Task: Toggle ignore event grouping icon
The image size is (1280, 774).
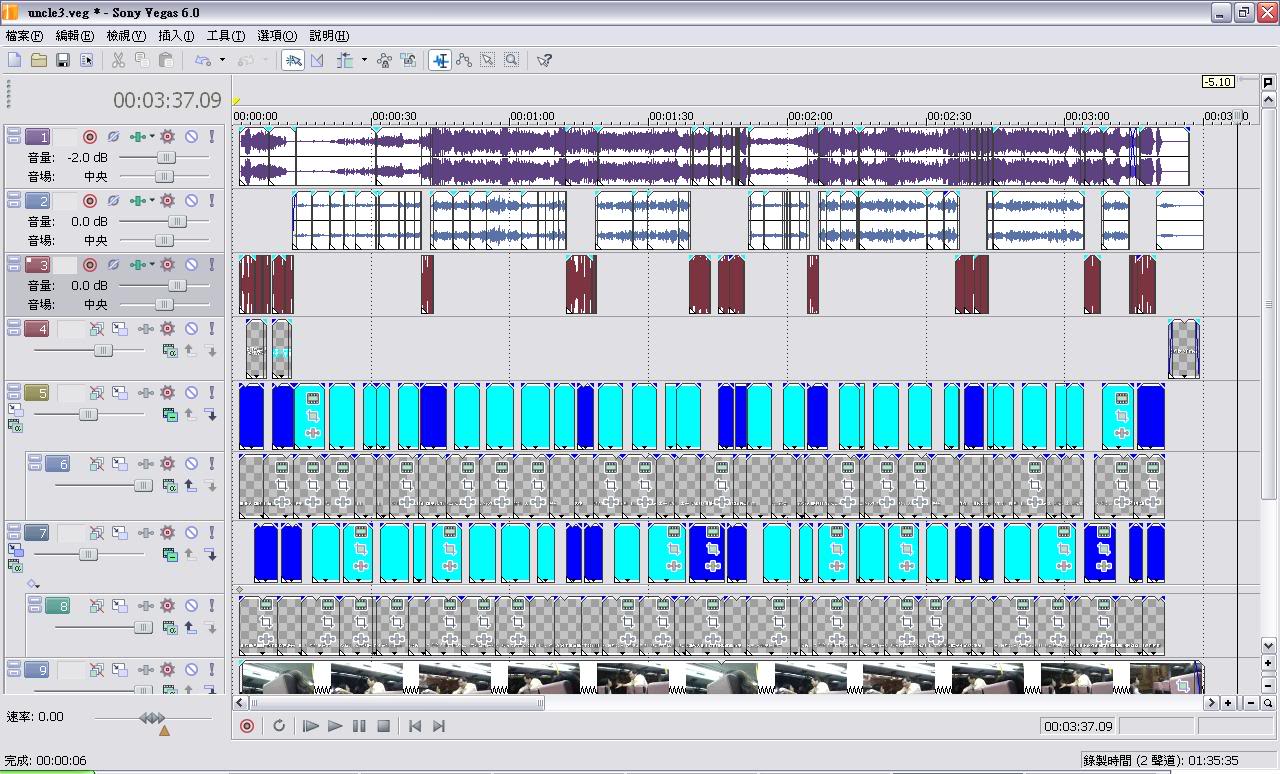Action: (408, 60)
